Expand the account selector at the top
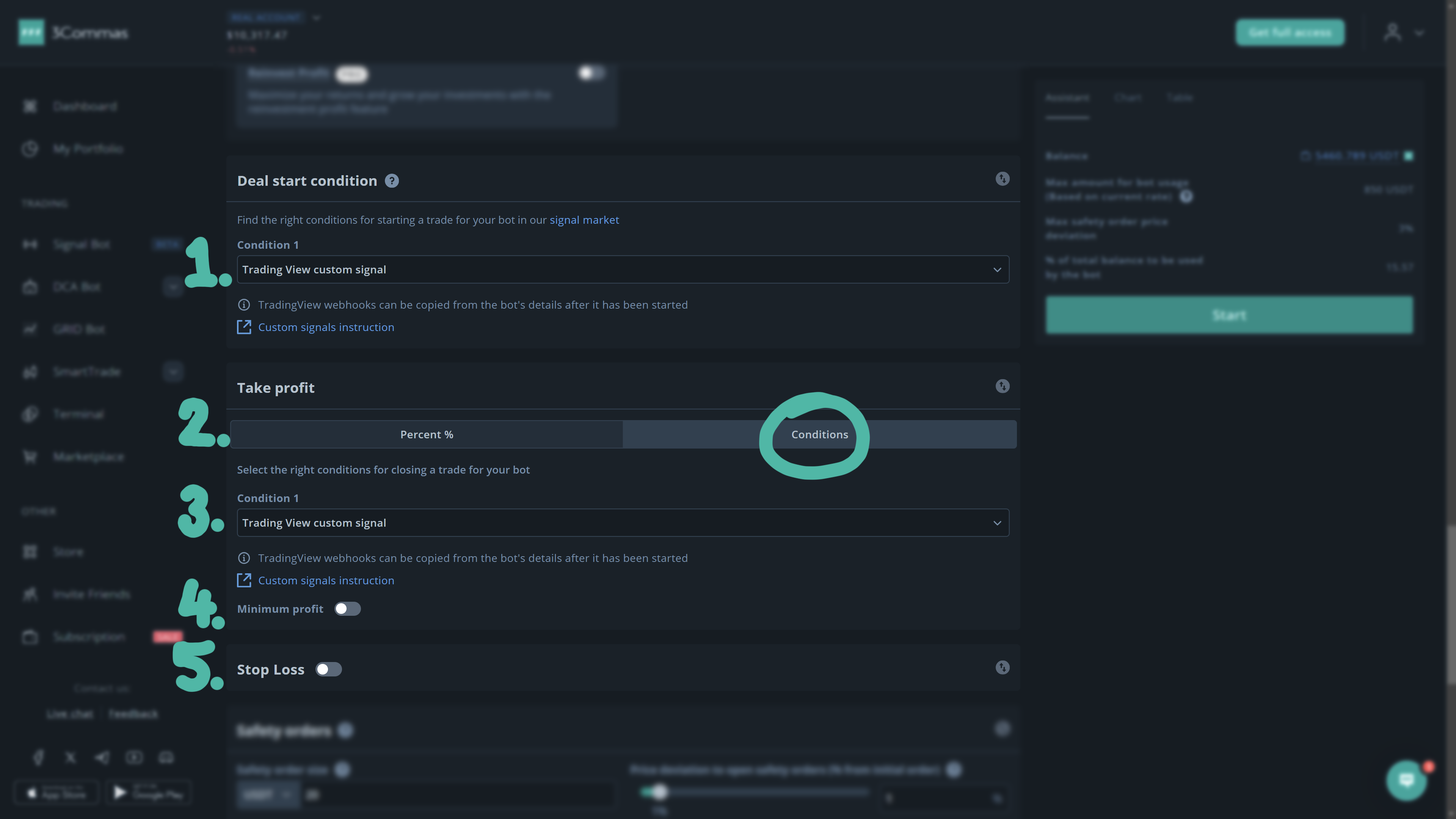Image resolution: width=1456 pixels, height=819 pixels. tap(316, 17)
